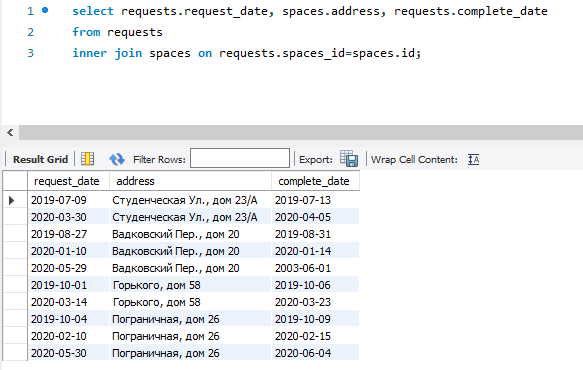Select complete_date cell 2020-03-23
The width and height of the screenshot is (583, 370).
316,302
